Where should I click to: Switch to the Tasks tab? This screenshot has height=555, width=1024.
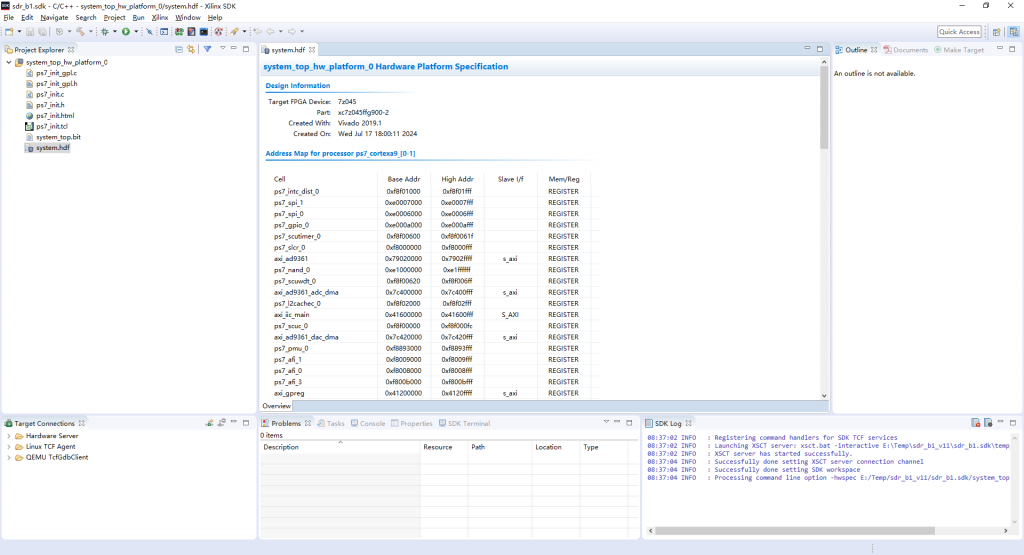coord(331,423)
